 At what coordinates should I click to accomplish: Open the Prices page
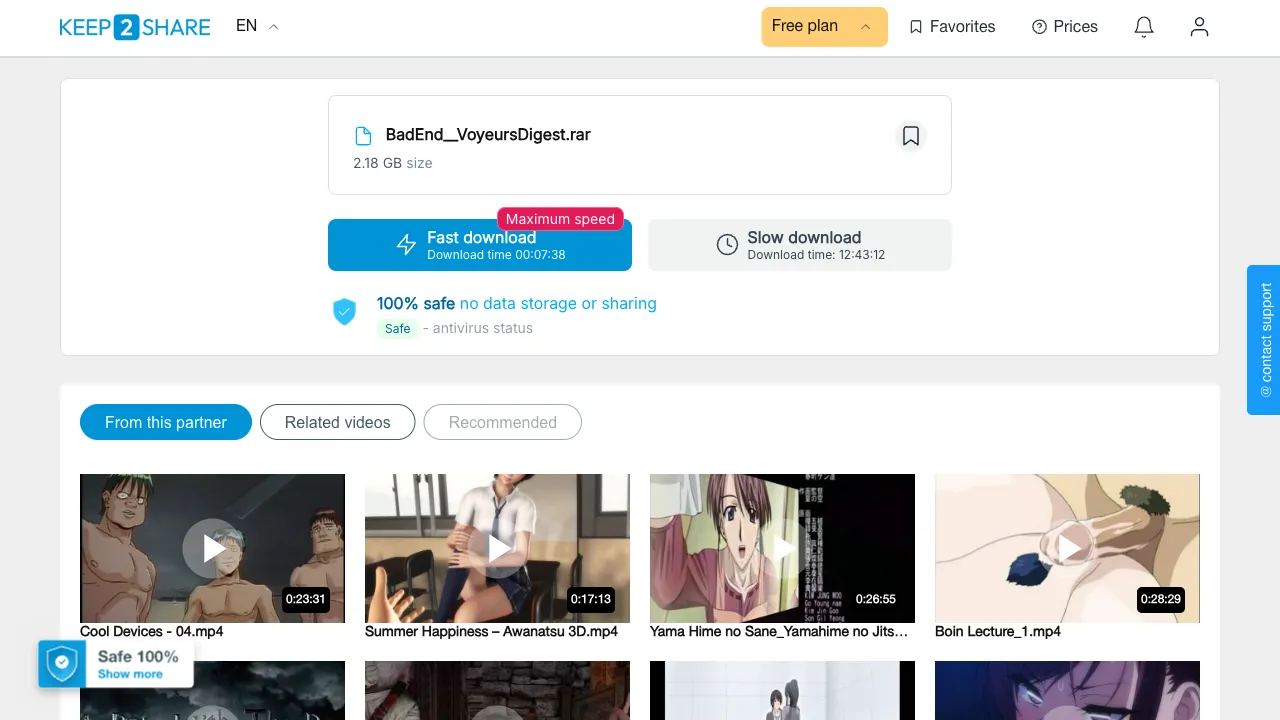(x=1065, y=27)
